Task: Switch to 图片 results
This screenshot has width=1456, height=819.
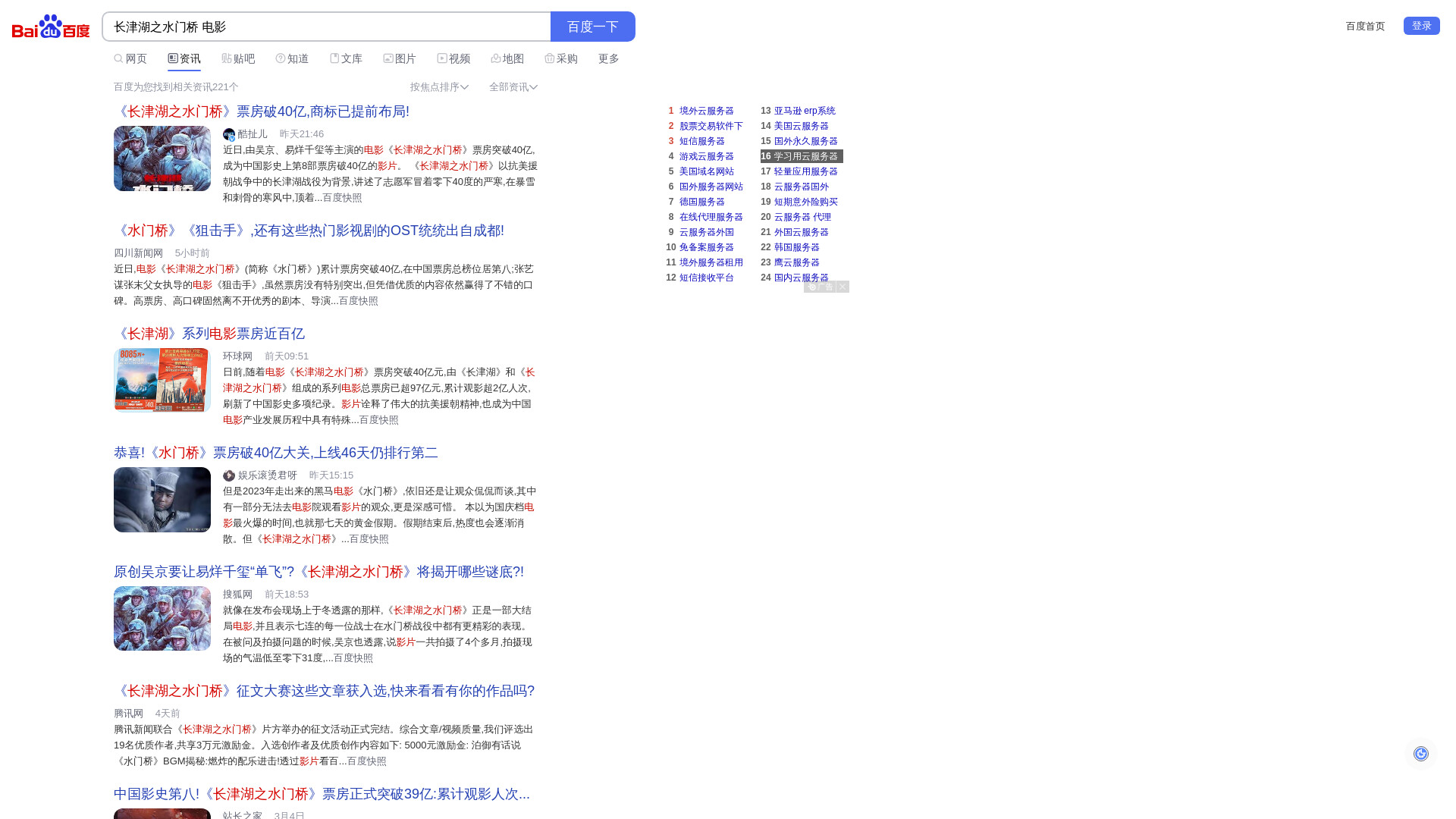Action: pos(400,59)
